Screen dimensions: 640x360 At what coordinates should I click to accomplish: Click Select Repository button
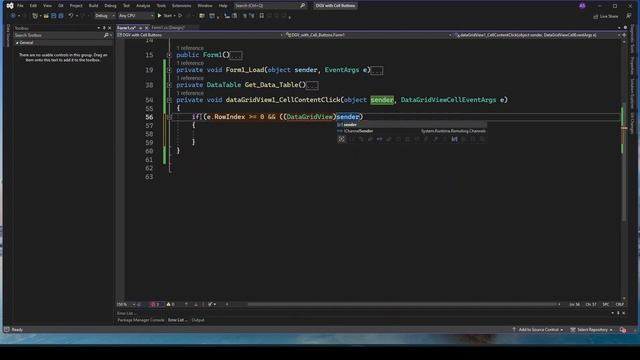point(591,330)
